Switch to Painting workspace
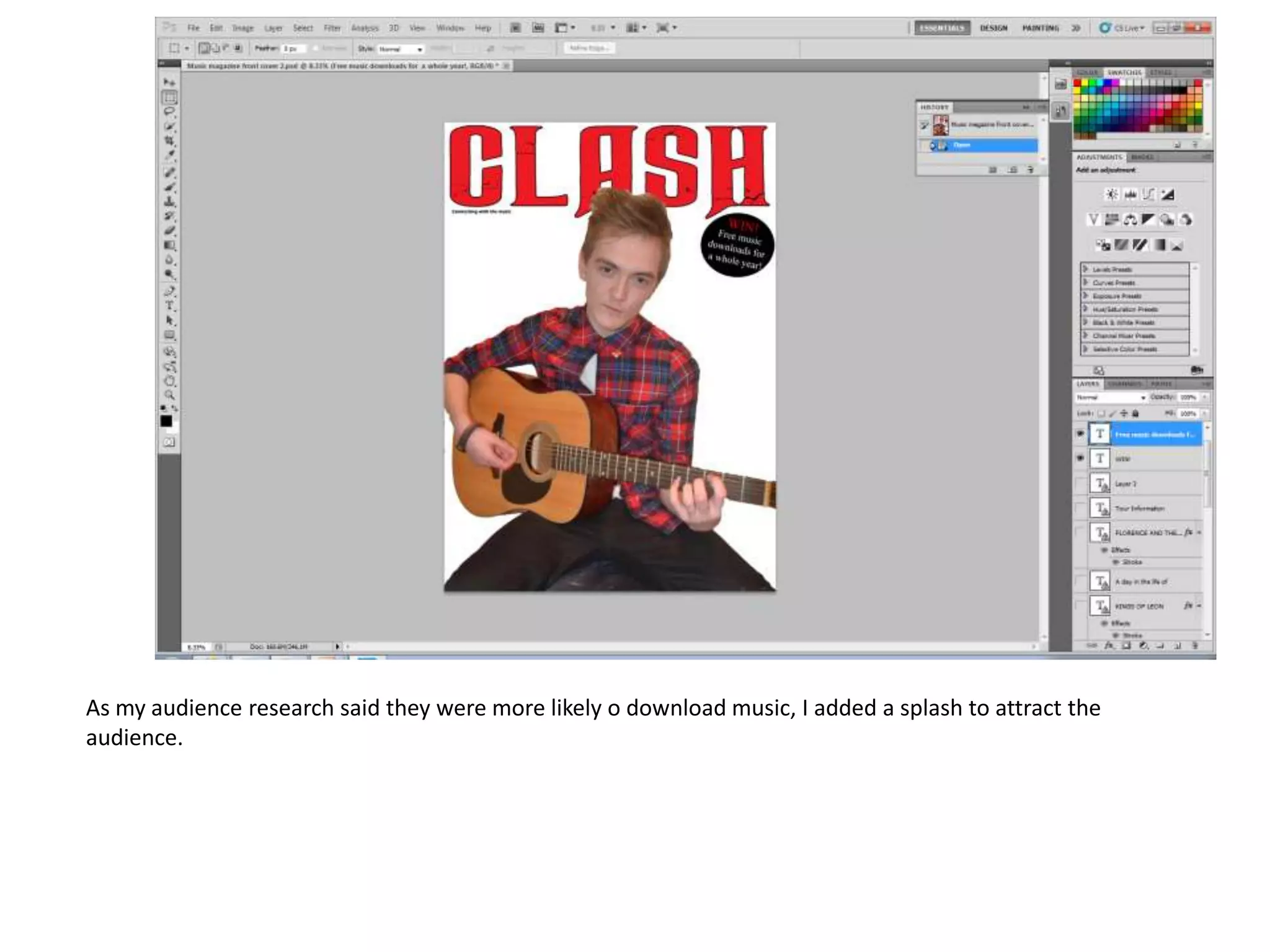This screenshot has width=1270, height=952. 1041,28
